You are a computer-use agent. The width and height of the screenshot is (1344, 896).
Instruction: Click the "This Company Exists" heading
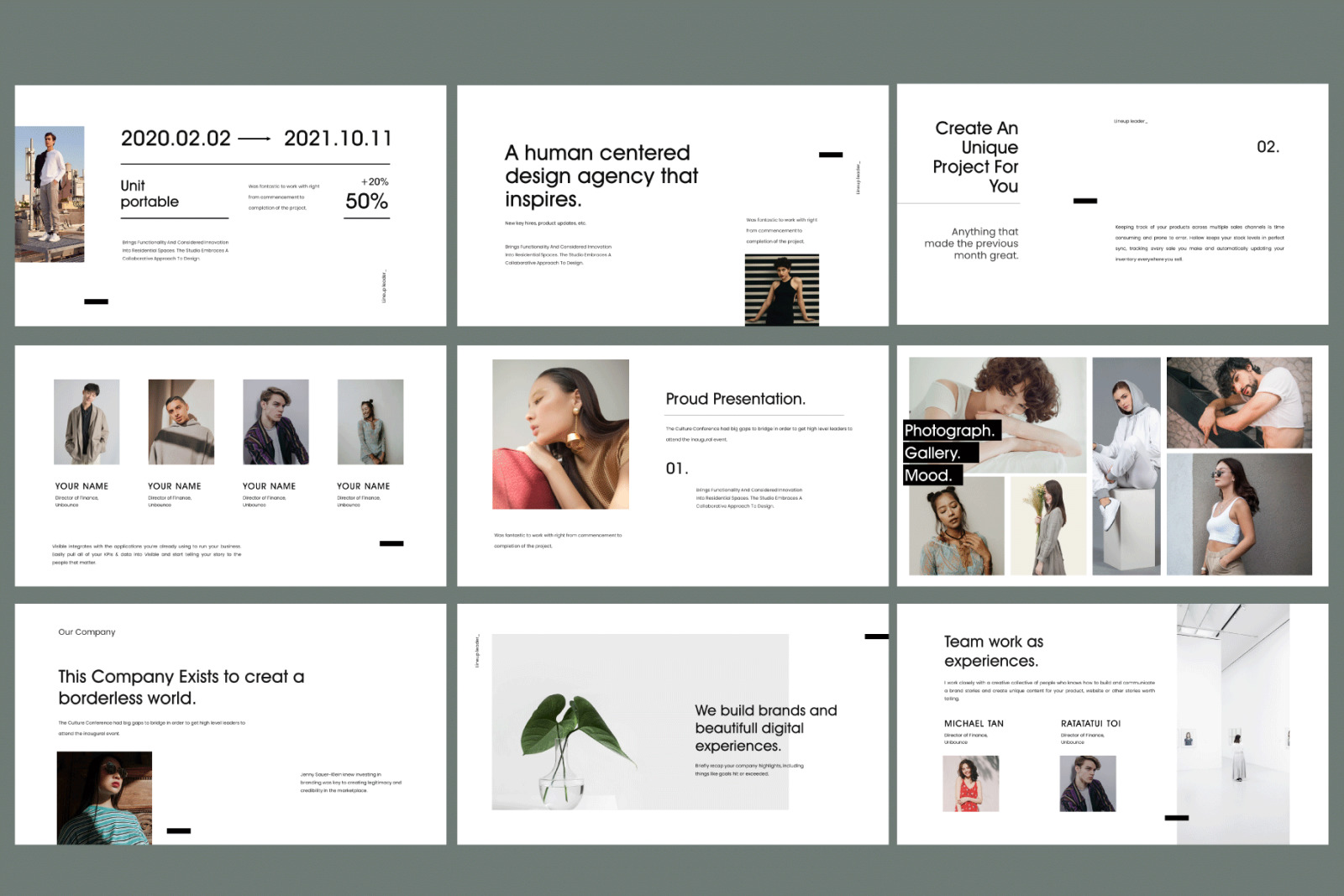click(x=181, y=687)
